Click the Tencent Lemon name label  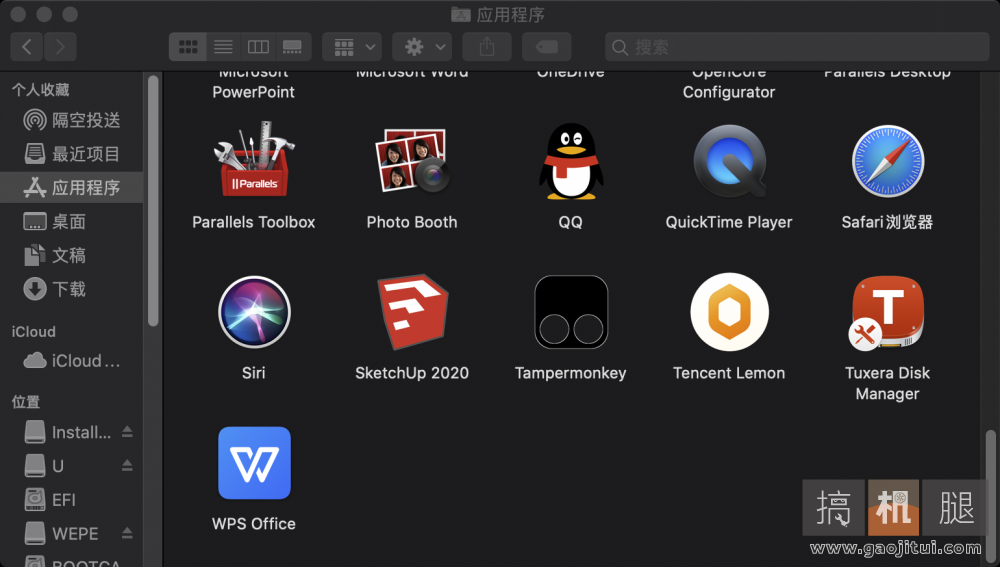coord(729,373)
